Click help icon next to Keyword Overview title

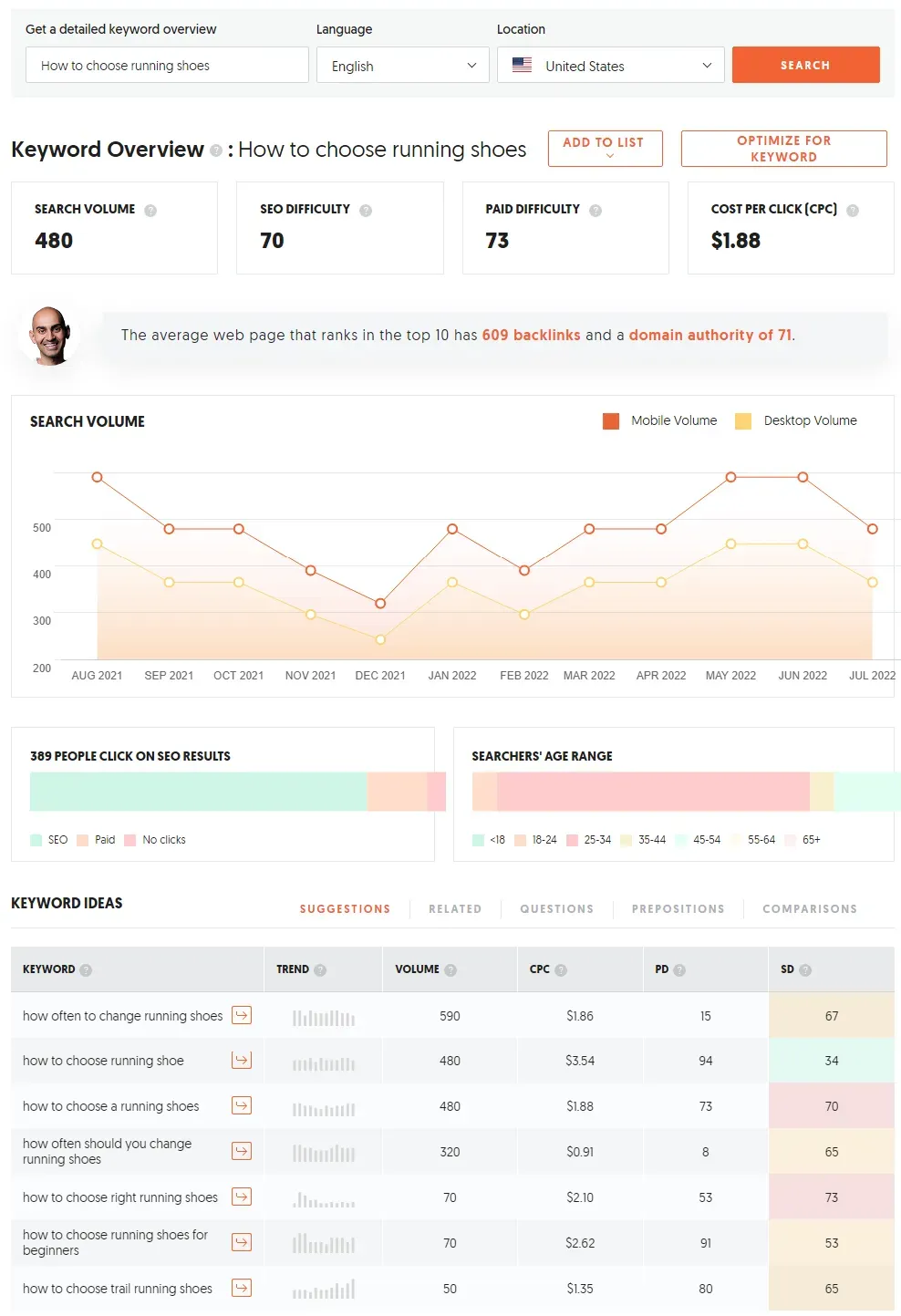pyautogui.click(x=216, y=150)
